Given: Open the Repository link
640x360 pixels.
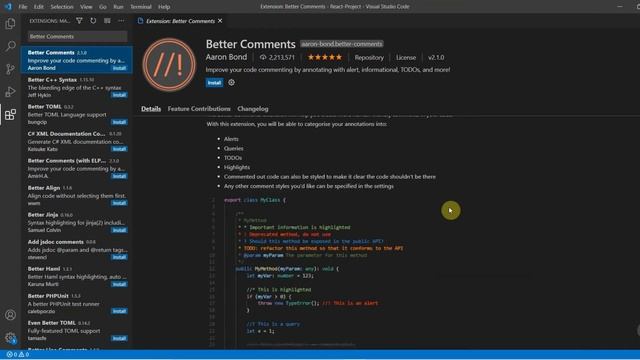Looking at the screenshot, I should (369, 58).
